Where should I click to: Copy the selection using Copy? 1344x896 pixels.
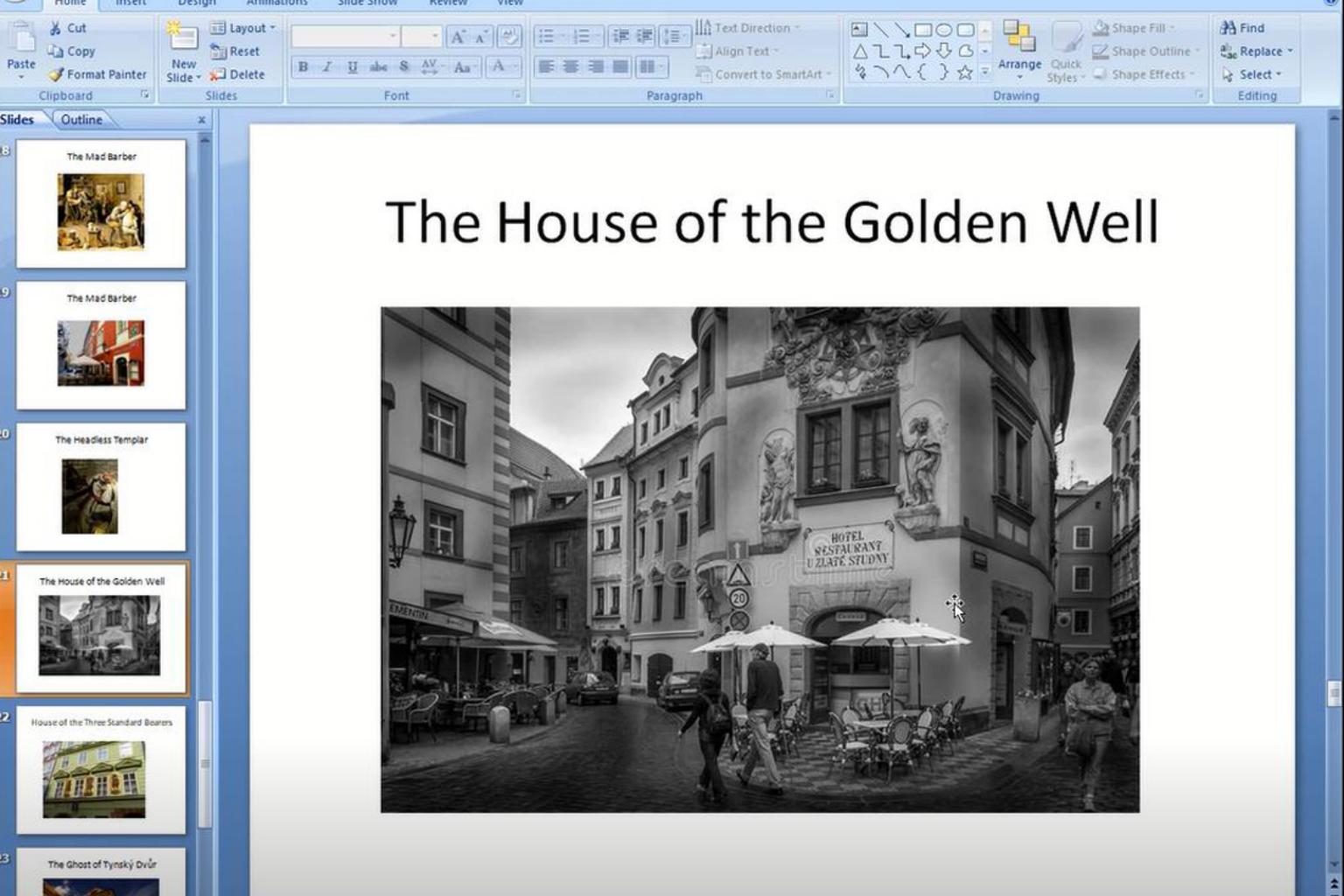pyautogui.click(x=72, y=52)
